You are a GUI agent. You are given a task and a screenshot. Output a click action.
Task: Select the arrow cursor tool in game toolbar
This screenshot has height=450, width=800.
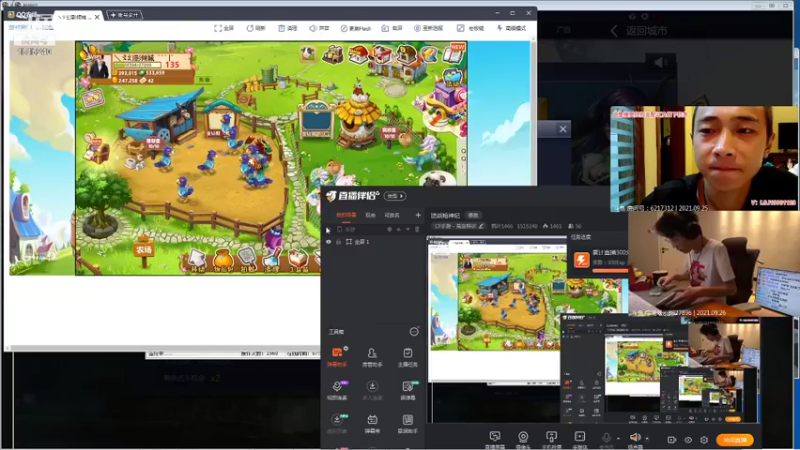click(196, 261)
